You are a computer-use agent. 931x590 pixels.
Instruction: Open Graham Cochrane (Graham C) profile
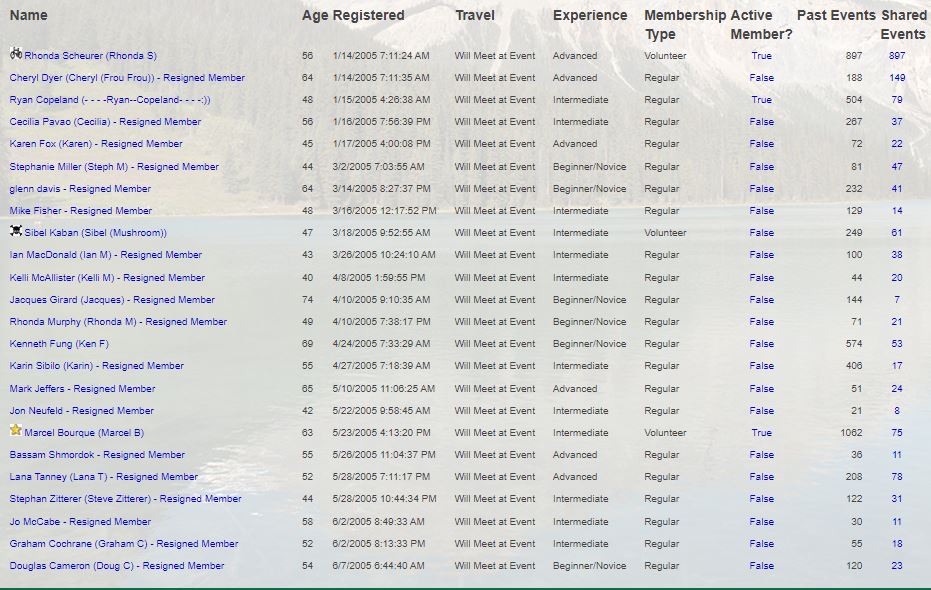pyautogui.click(x=124, y=544)
